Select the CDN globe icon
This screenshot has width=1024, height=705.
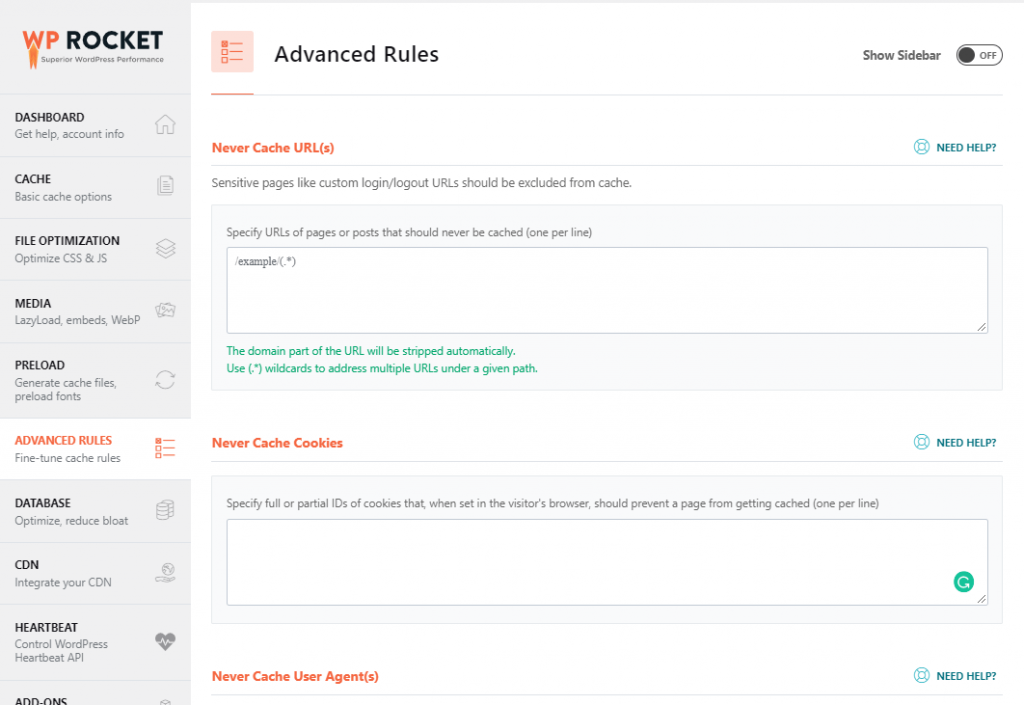165,572
